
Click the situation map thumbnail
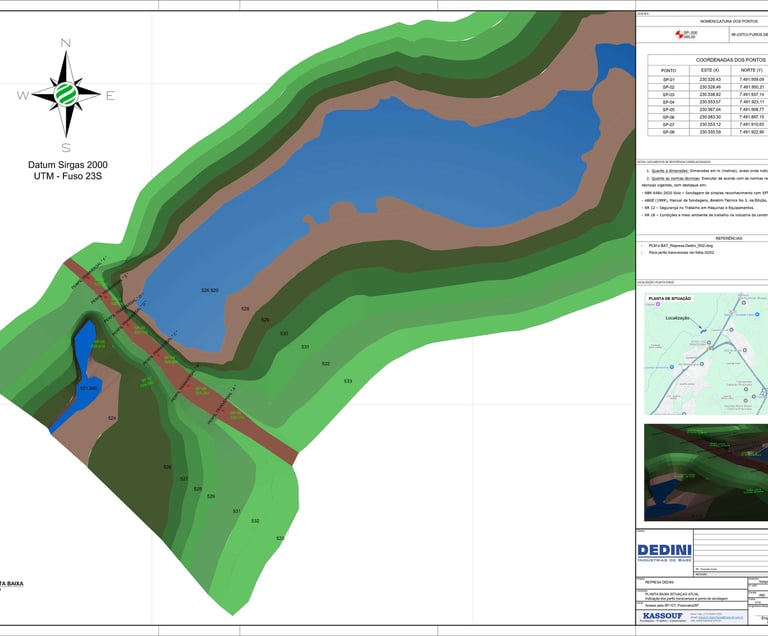pyautogui.click(x=706, y=354)
